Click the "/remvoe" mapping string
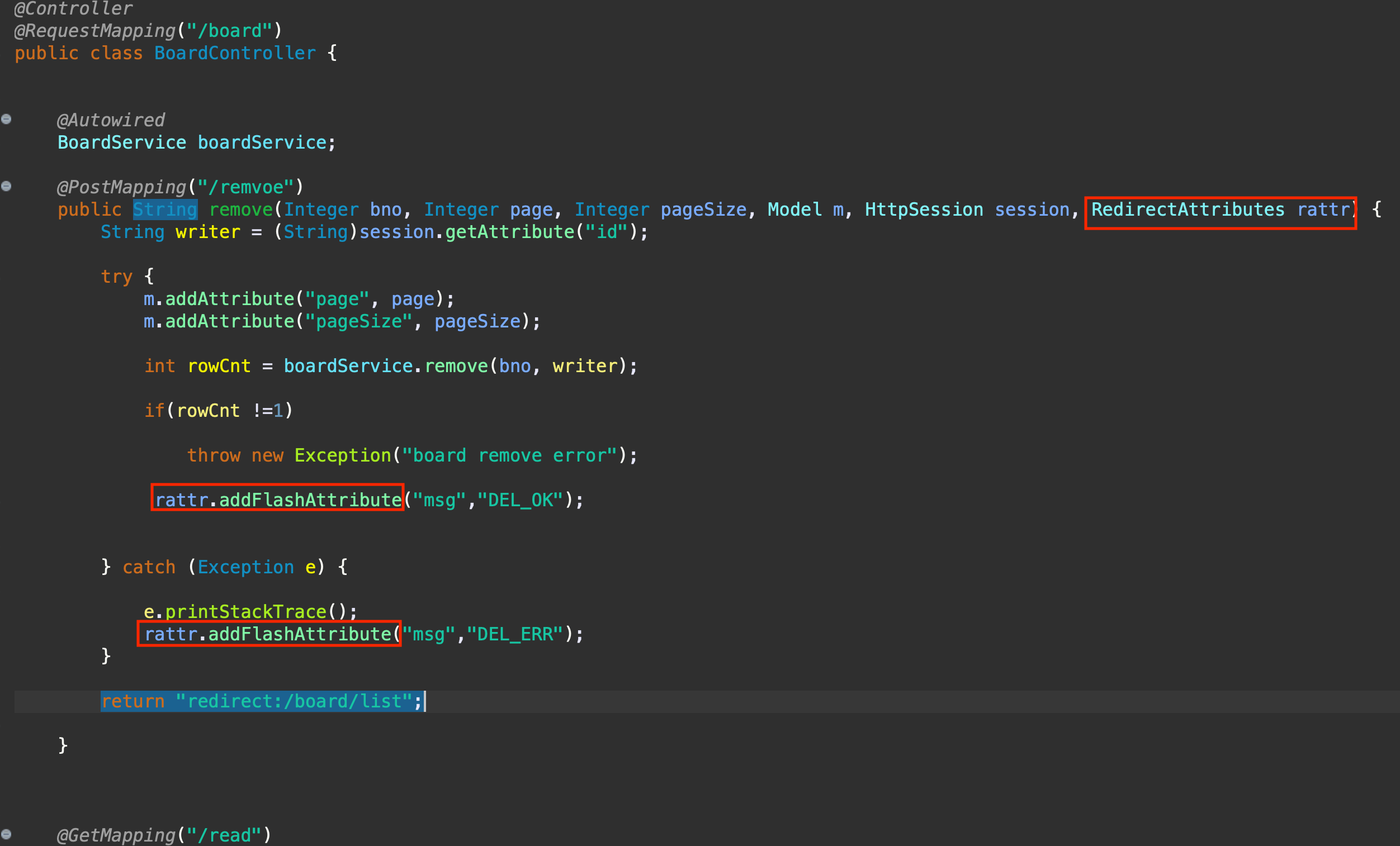Image resolution: width=1400 pixels, height=846 pixels. 245,187
